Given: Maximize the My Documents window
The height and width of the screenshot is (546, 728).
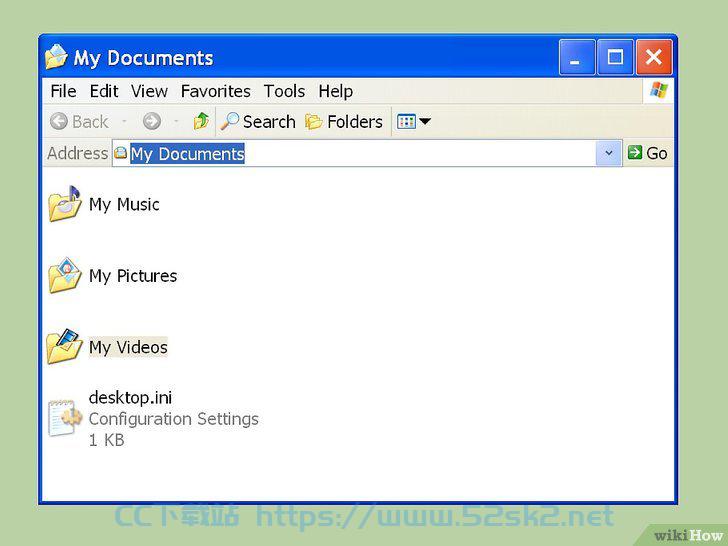Looking at the screenshot, I should [x=615, y=58].
